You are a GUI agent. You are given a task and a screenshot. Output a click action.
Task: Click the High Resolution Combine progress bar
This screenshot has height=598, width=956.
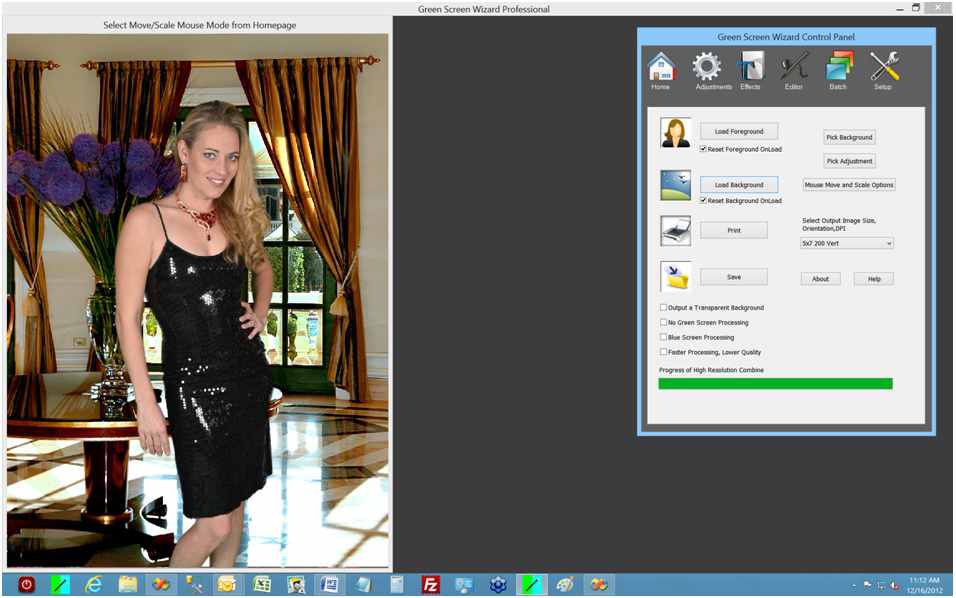pyautogui.click(x=775, y=383)
